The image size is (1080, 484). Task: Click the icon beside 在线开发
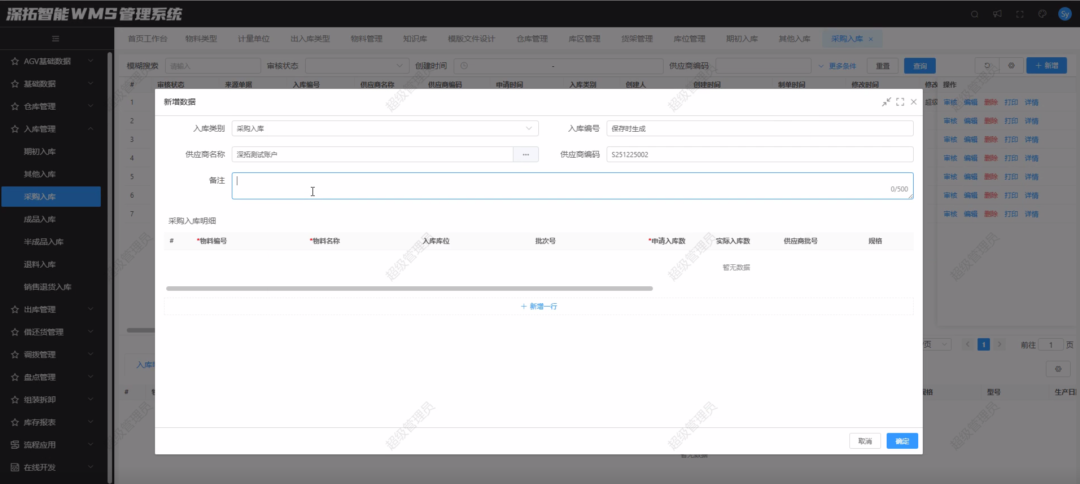(14, 467)
